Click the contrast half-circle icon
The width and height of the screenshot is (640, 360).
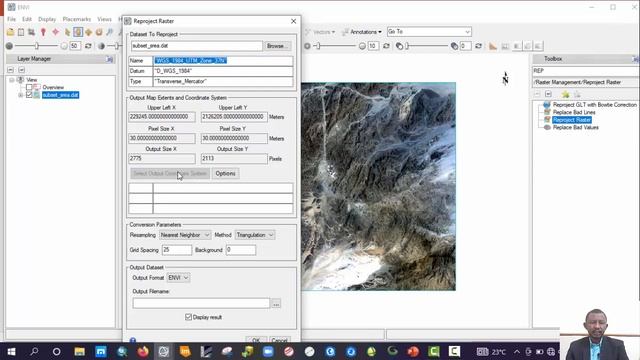[x=101, y=46]
